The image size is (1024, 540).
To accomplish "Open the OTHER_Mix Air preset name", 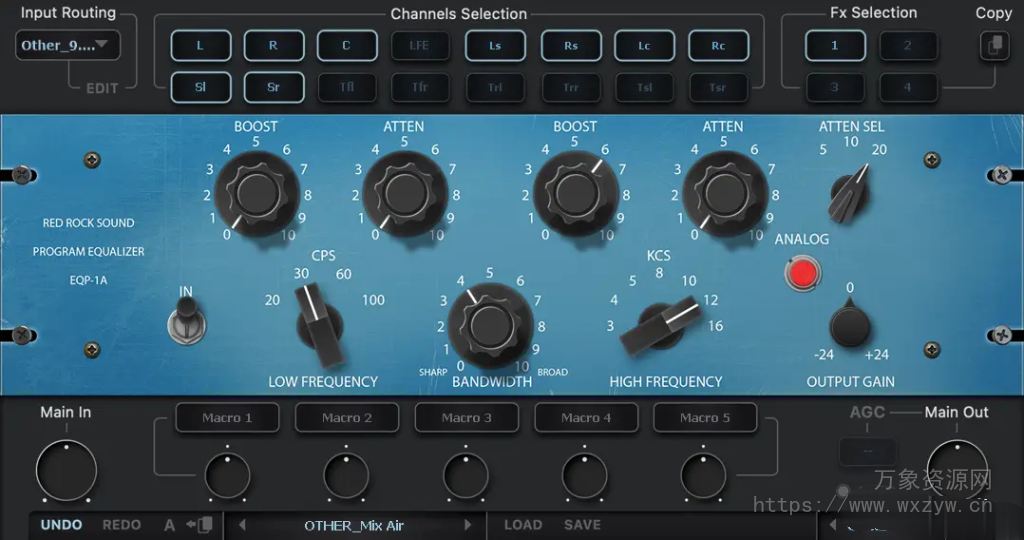I will [354, 525].
